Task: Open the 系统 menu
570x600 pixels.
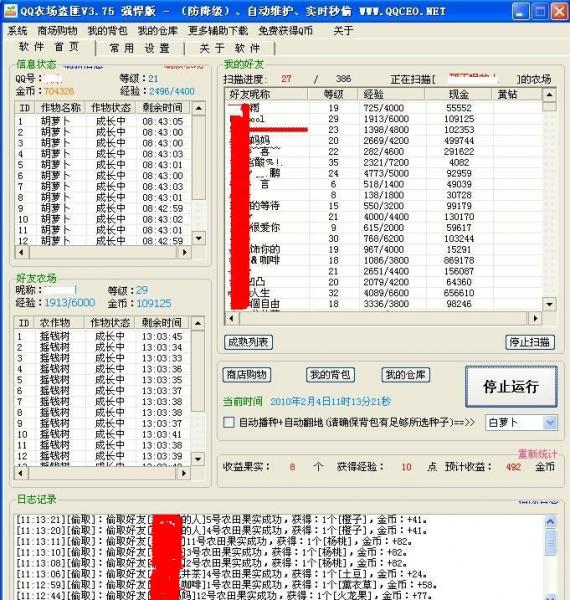Action: pyautogui.click(x=17, y=31)
